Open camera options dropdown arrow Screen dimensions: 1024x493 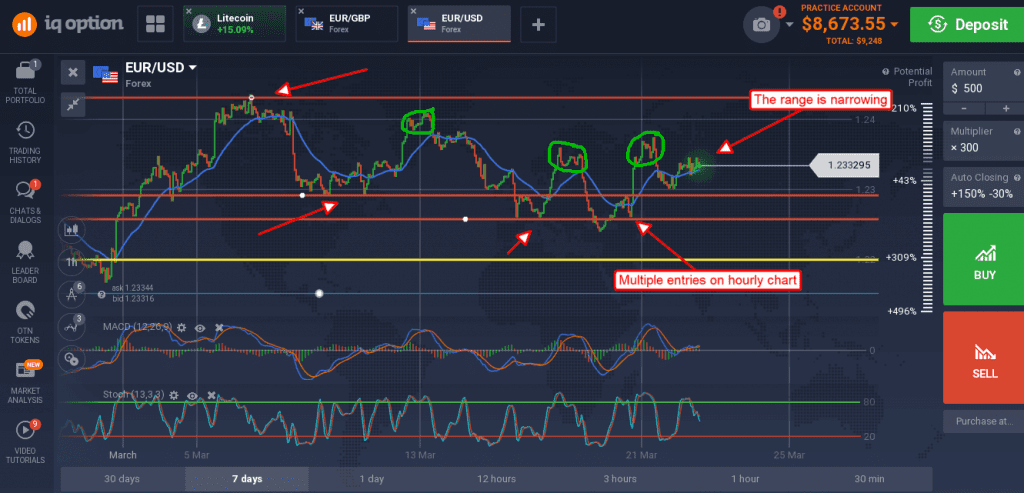click(x=790, y=25)
